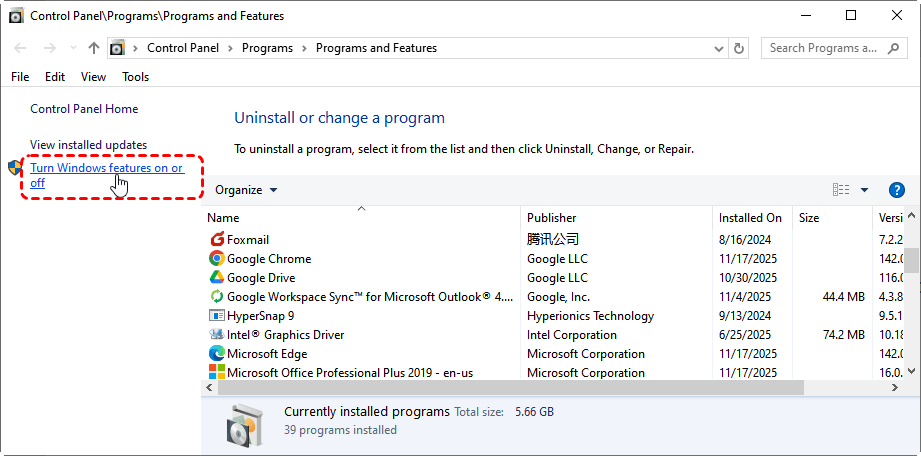The height and width of the screenshot is (456, 921).
Task: Select the Google Chrome icon in list
Action: pos(217,259)
